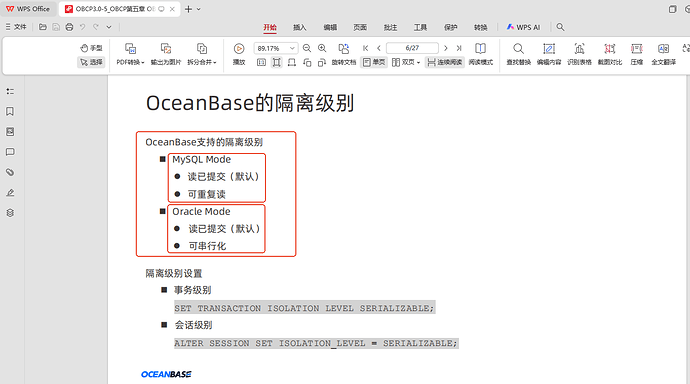Viewport: 690px width, 384px height.
Task: Open the 压缩 compress tool
Action: click(636, 54)
